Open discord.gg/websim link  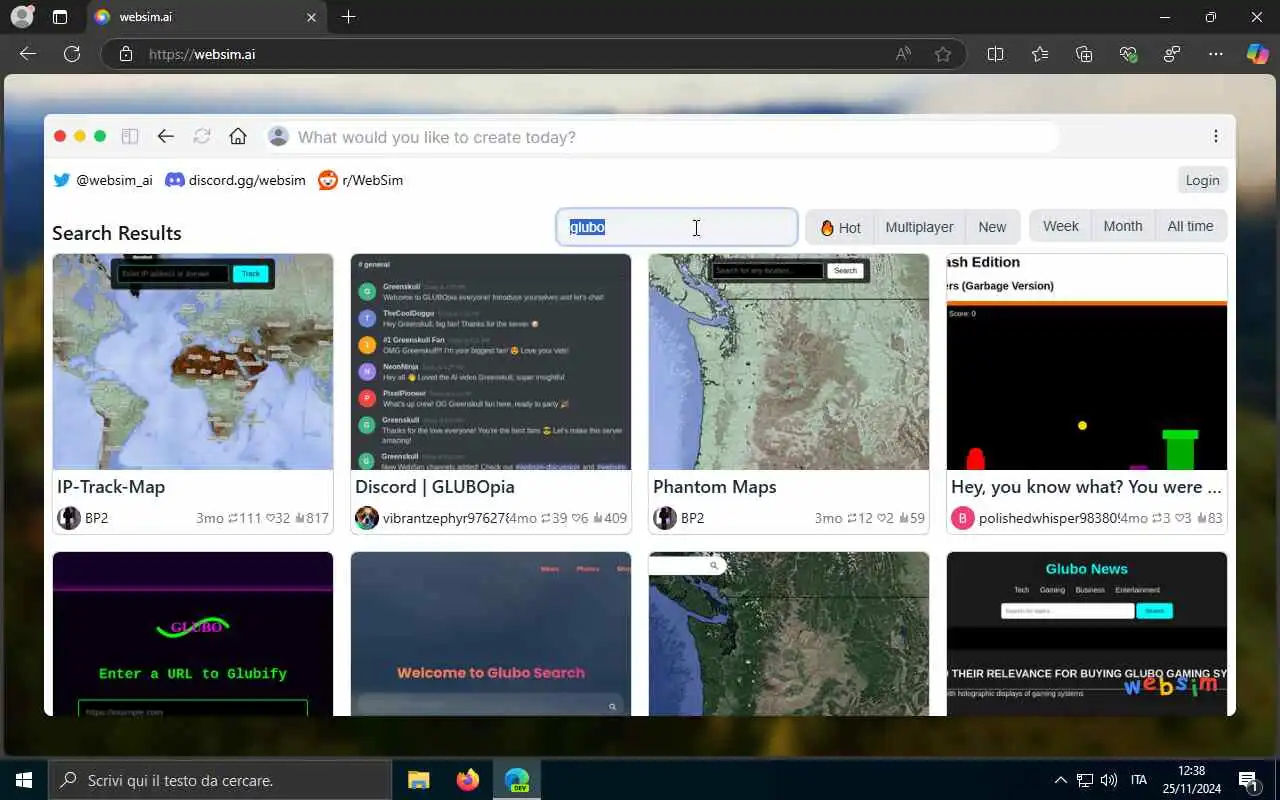pyautogui.click(x=235, y=180)
